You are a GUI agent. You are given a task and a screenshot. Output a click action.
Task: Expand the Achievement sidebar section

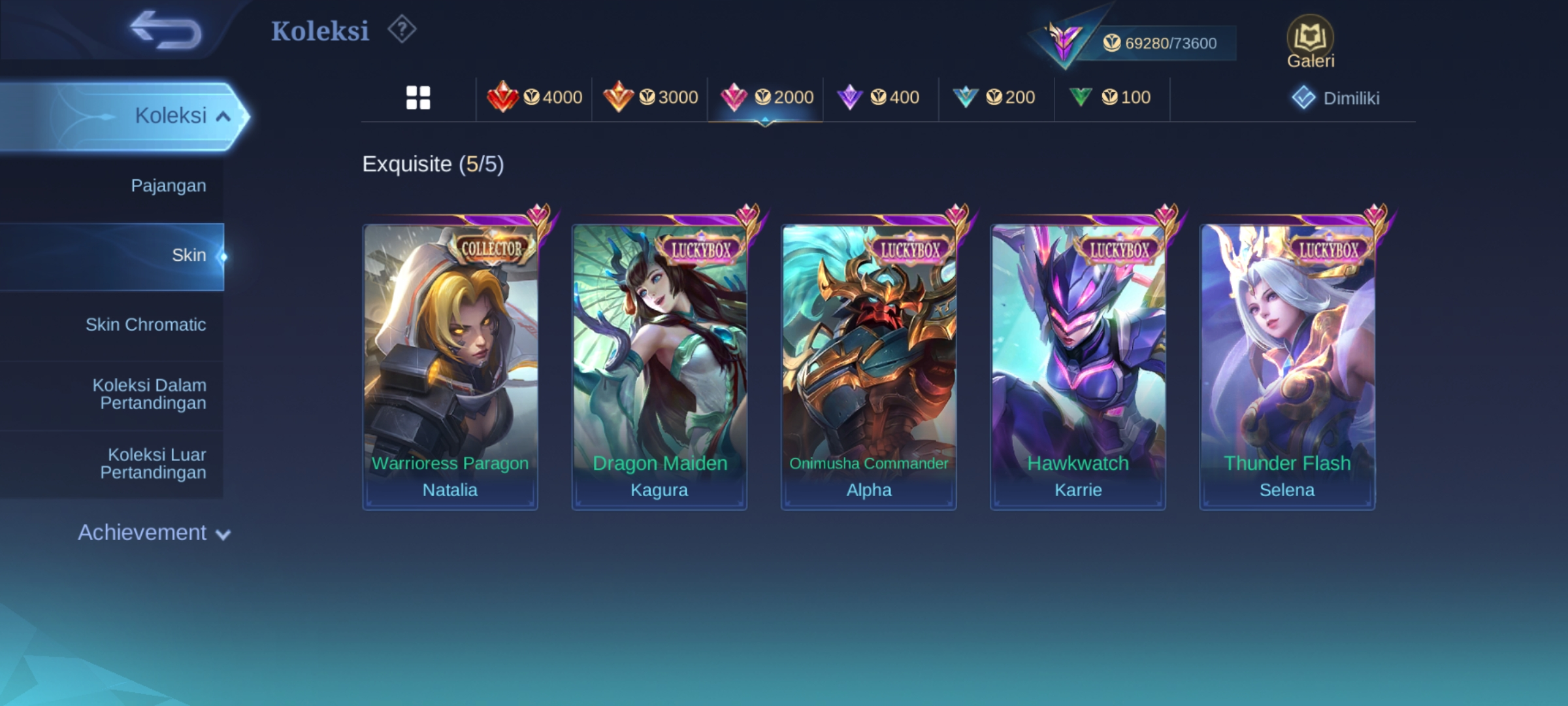click(154, 533)
